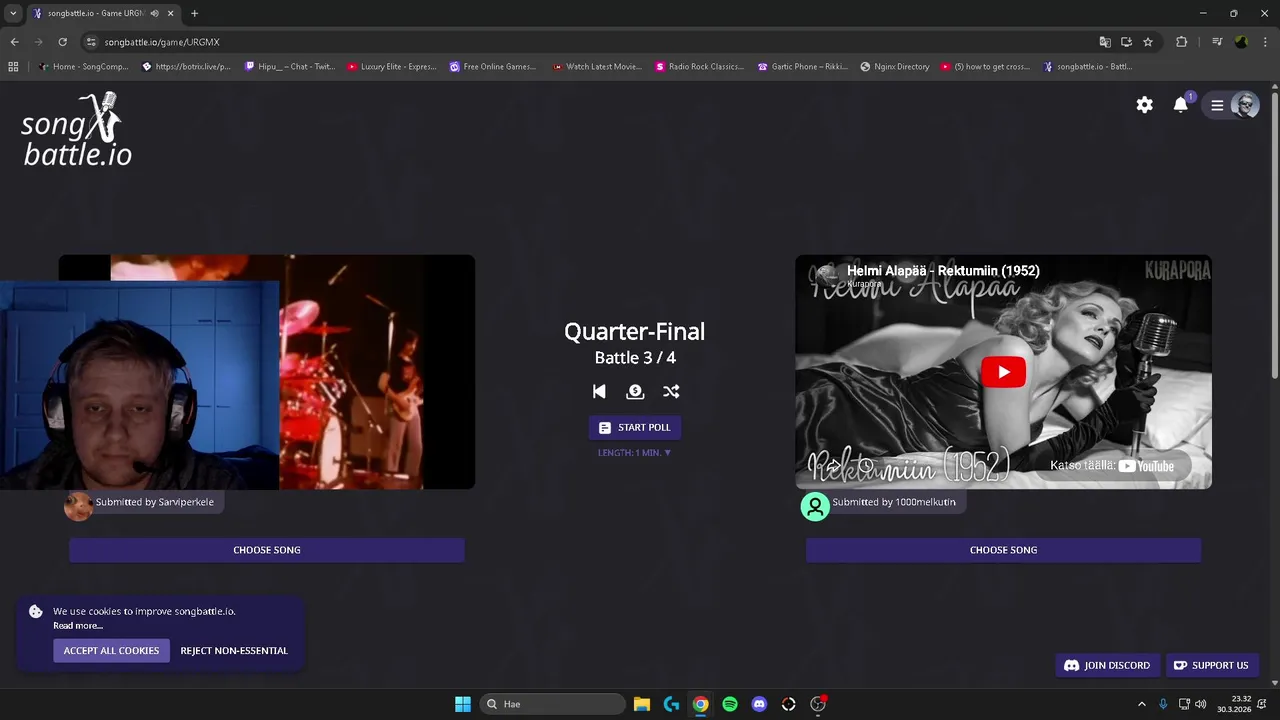Play the Helmi Alapää YouTube video
The height and width of the screenshot is (720, 1280).
(x=1003, y=373)
